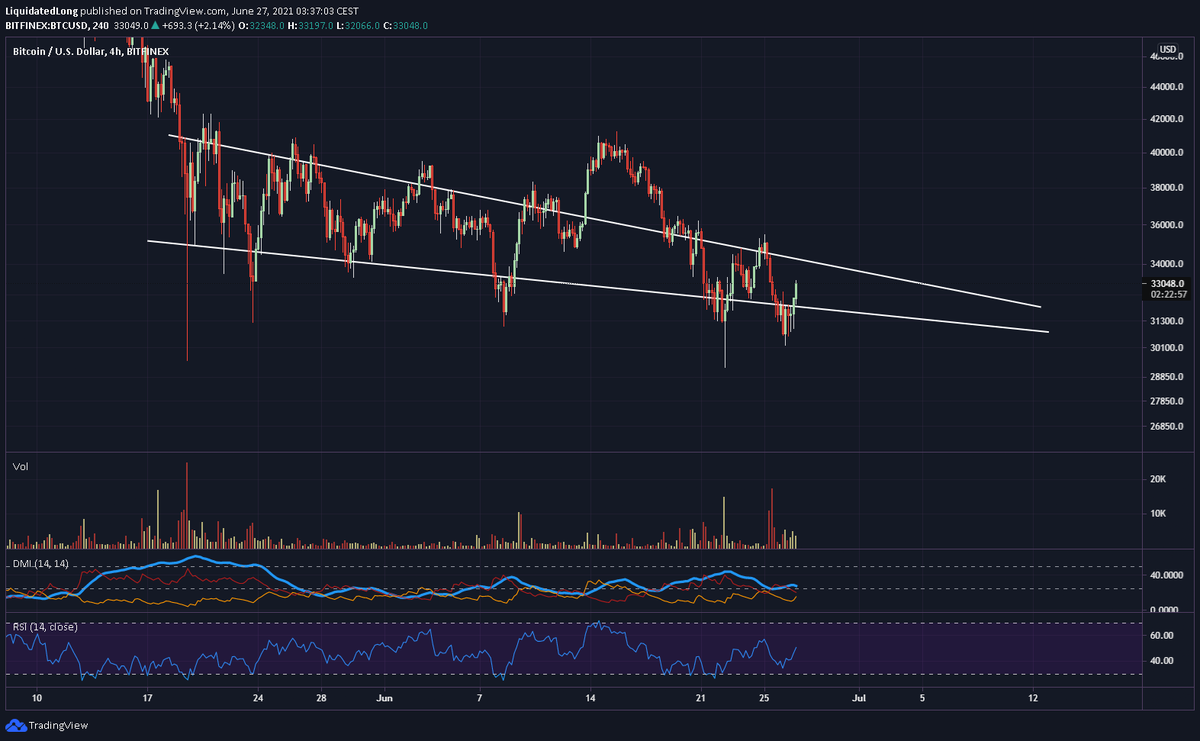1200x741 pixels.
Task: Select the Jun label on the time axis
Action: coord(384,699)
